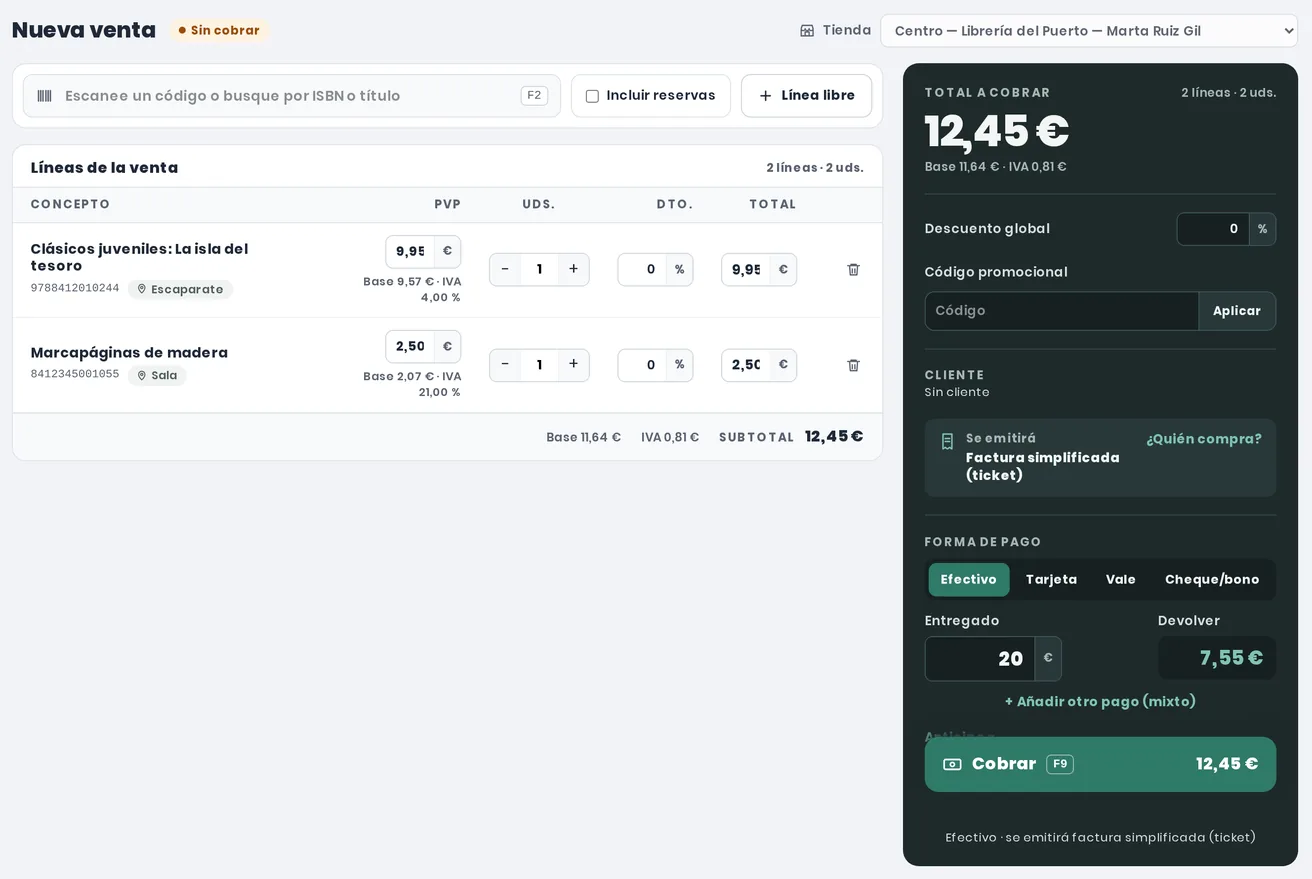1312x879 pixels.
Task: Click the Sala location tag
Action: point(157,376)
